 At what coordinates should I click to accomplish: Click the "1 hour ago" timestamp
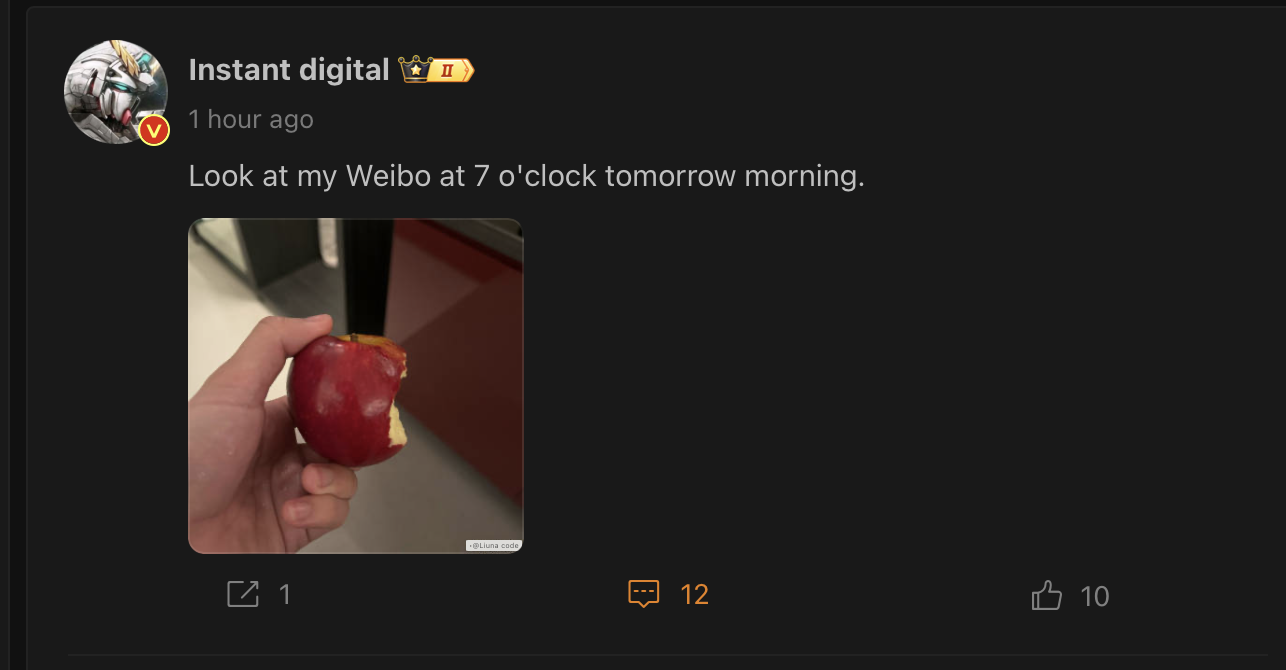pyautogui.click(x=251, y=120)
